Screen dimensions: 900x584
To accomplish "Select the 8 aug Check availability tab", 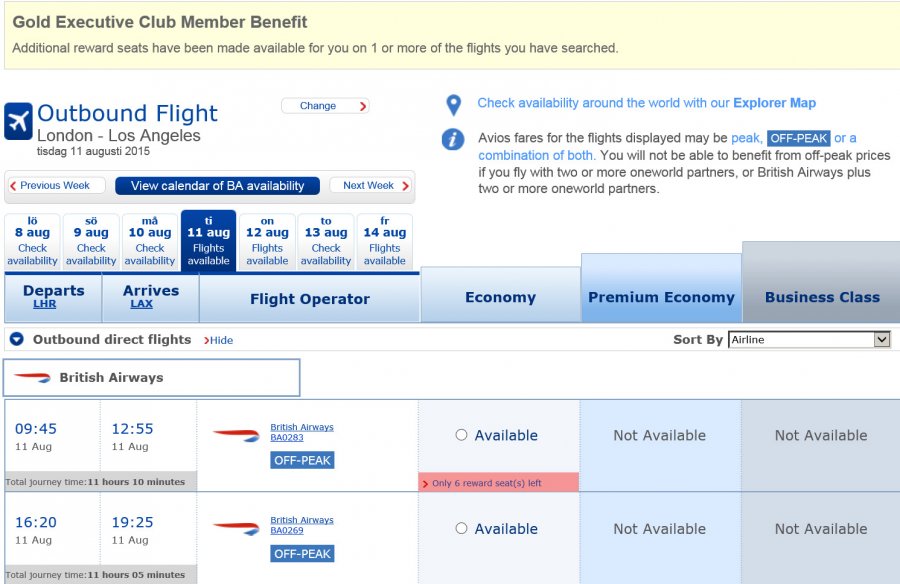I will coord(32,241).
